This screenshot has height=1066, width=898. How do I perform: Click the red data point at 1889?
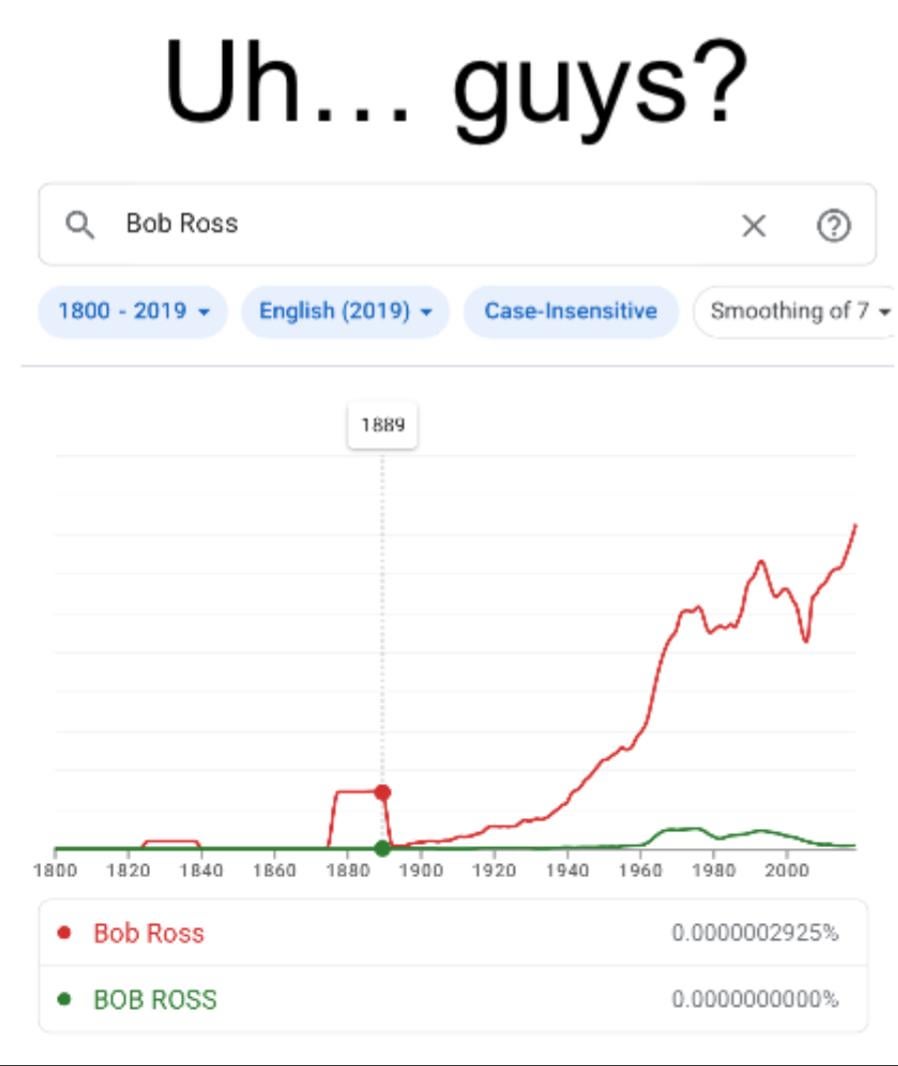[382, 792]
